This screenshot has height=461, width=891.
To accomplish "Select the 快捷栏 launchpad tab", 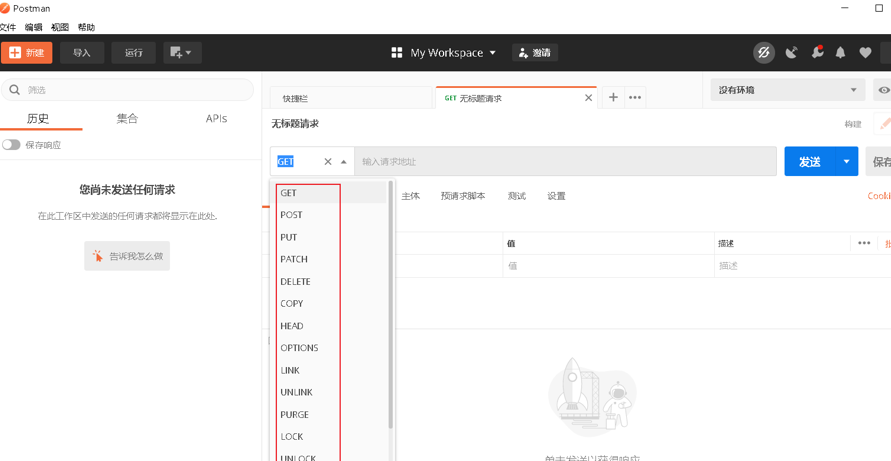I will [351, 98].
